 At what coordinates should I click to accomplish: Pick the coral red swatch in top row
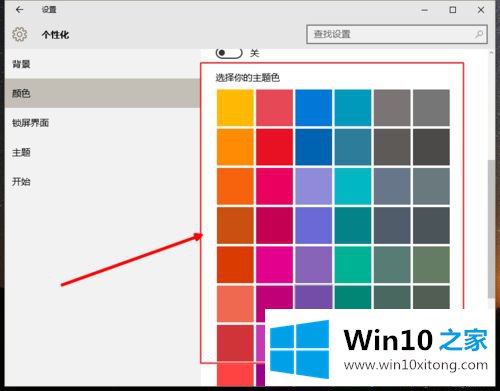[274, 108]
